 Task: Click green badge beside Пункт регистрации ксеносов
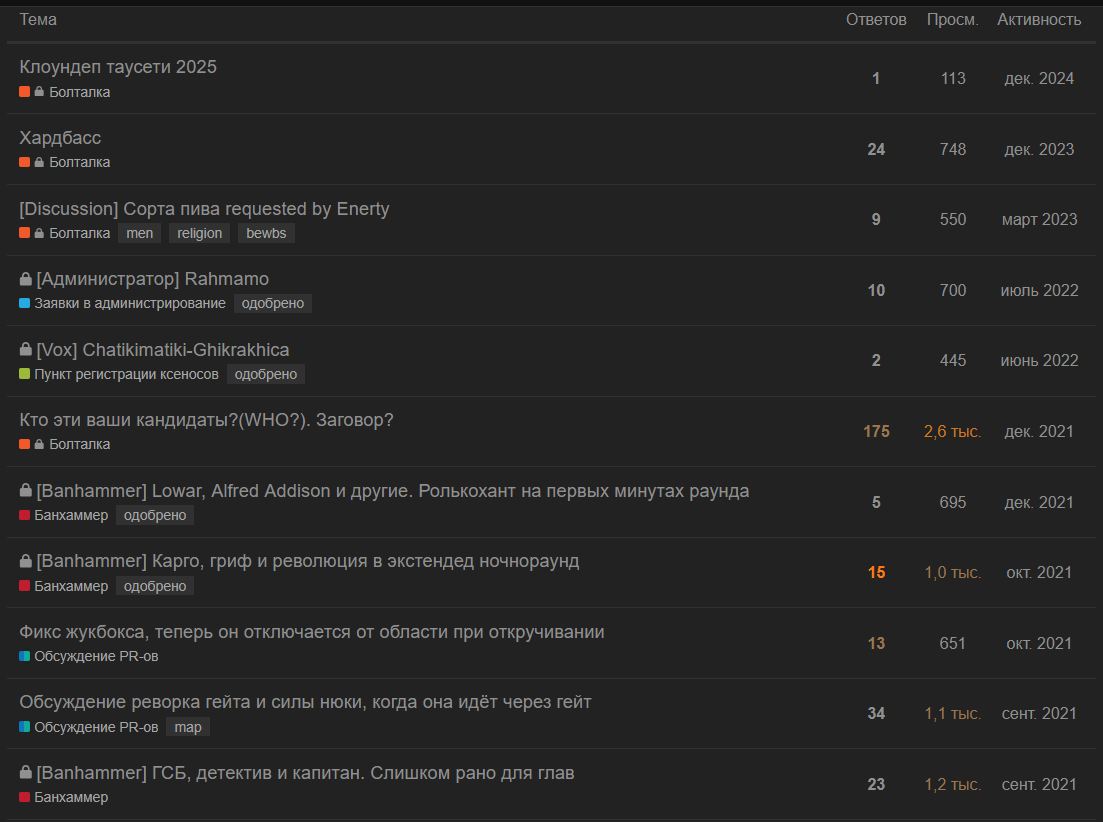point(25,374)
